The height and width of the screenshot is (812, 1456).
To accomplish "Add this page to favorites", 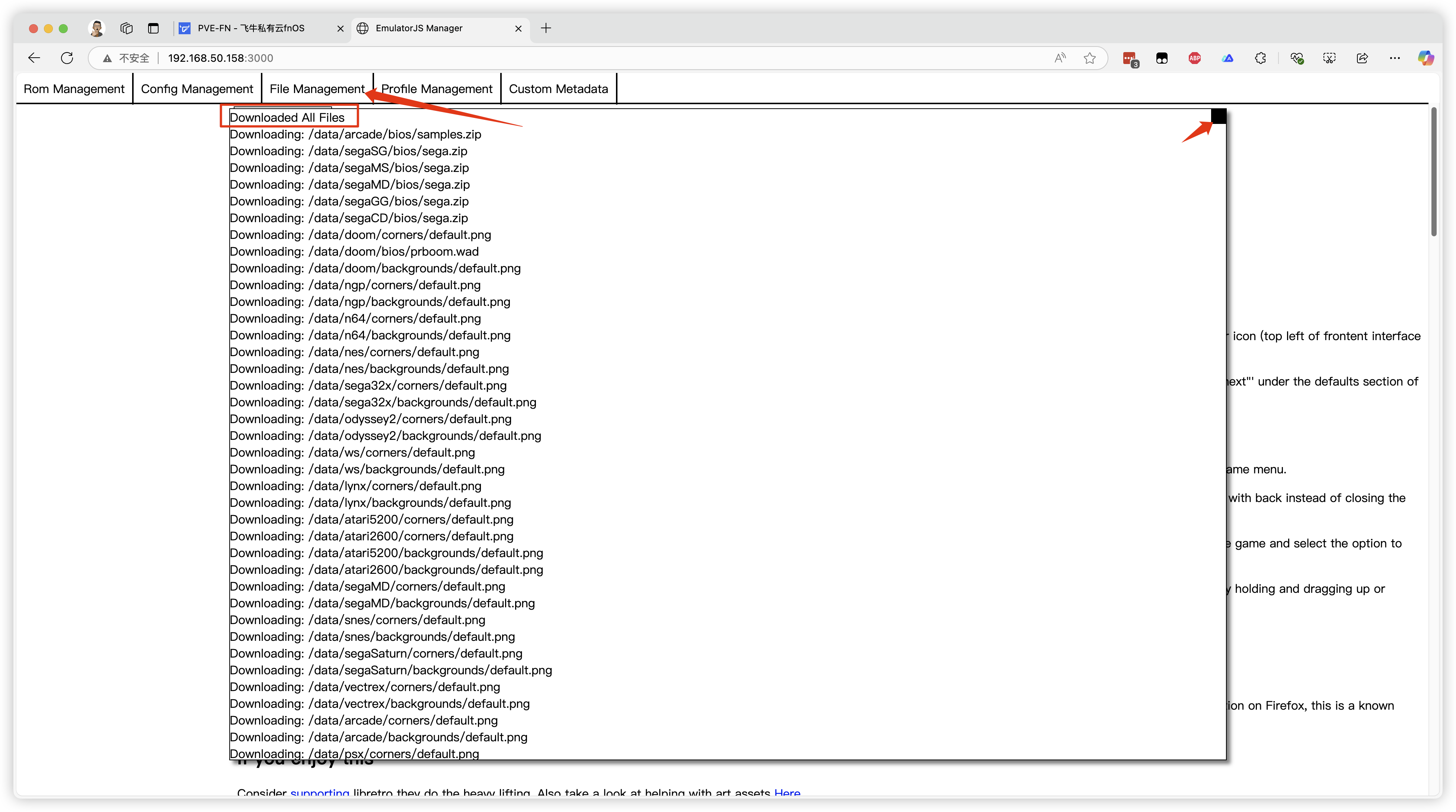I will (x=1089, y=58).
